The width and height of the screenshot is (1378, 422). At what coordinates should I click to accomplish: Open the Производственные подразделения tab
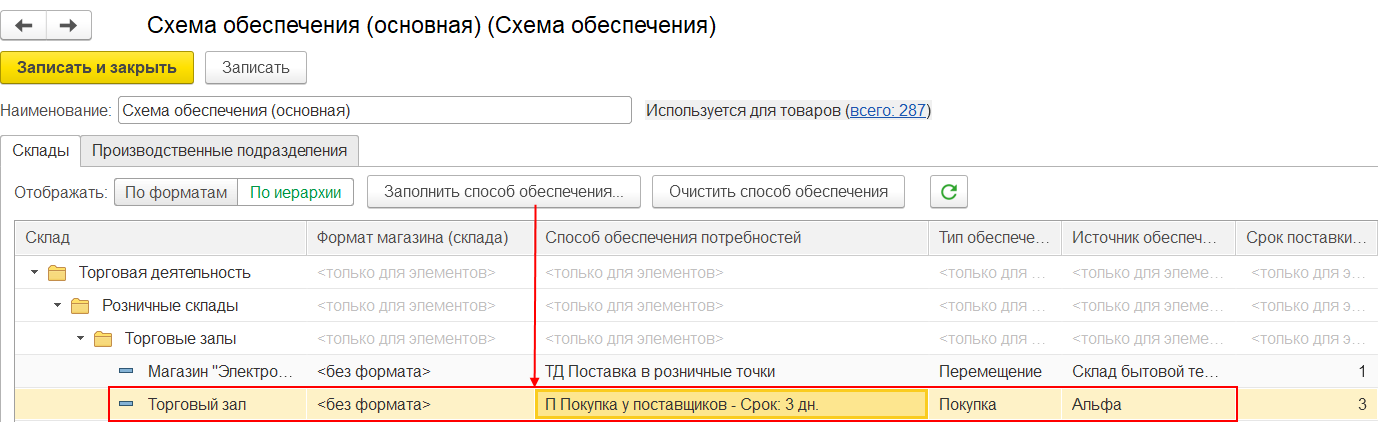click(x=219, y=151)
